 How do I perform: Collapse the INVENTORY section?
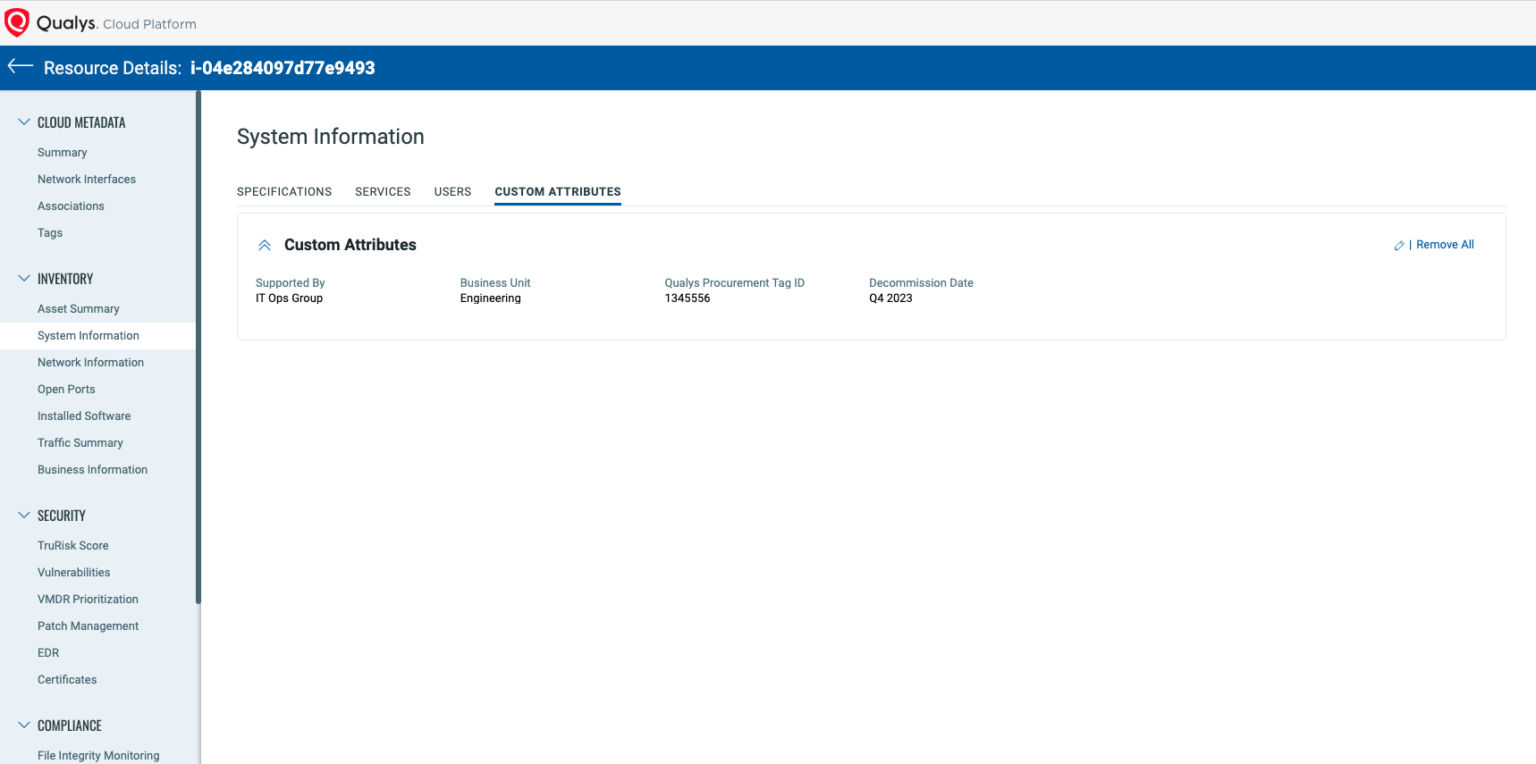pos(22,278)
